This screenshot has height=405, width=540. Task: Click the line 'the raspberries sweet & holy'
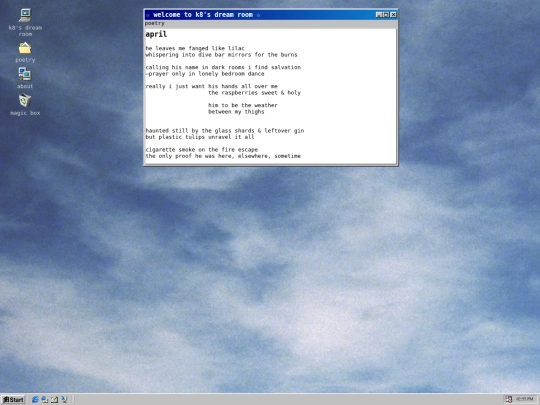click(x=255, y=93)
